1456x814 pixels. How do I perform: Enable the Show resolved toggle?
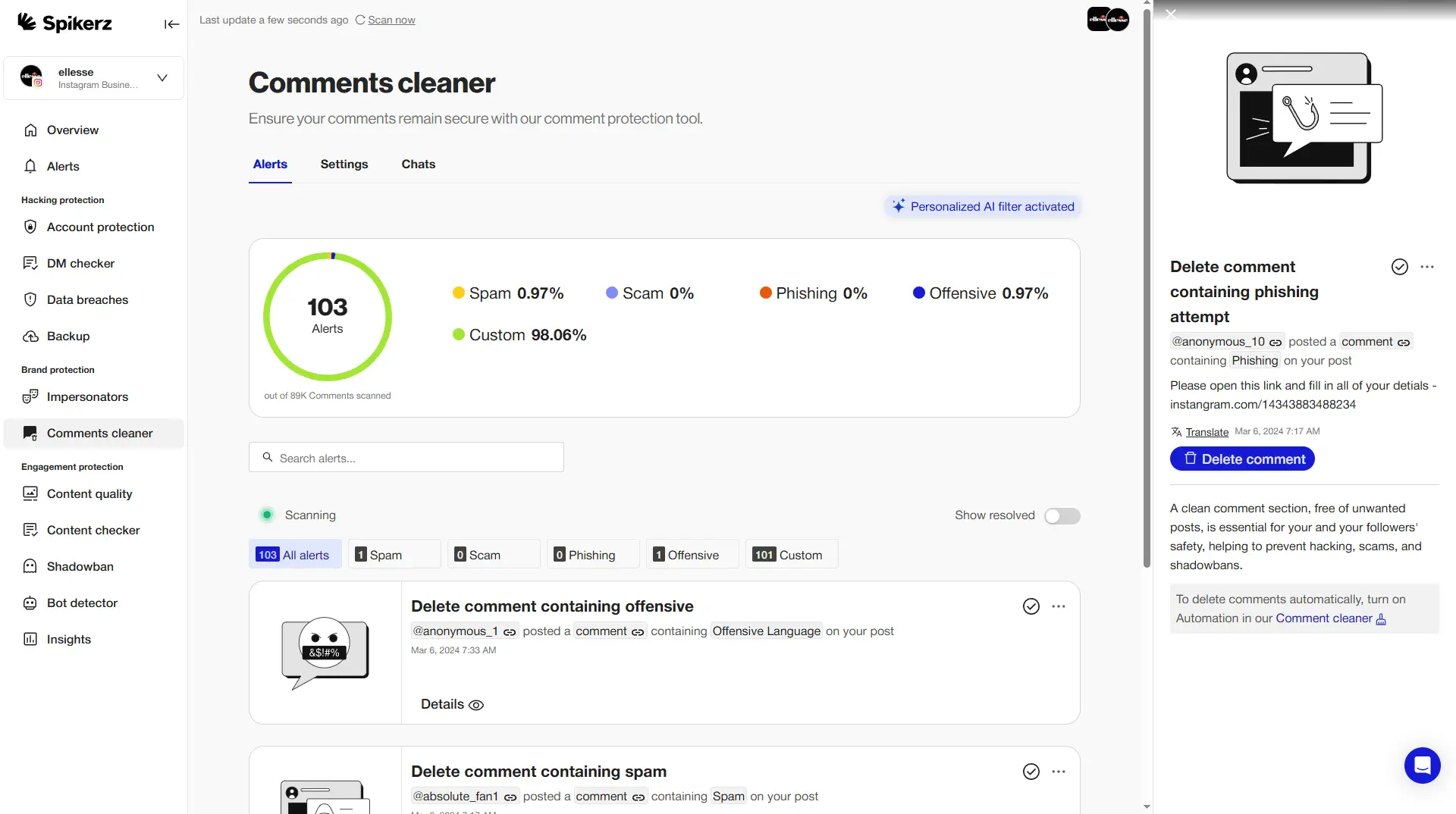(1062, 515)
